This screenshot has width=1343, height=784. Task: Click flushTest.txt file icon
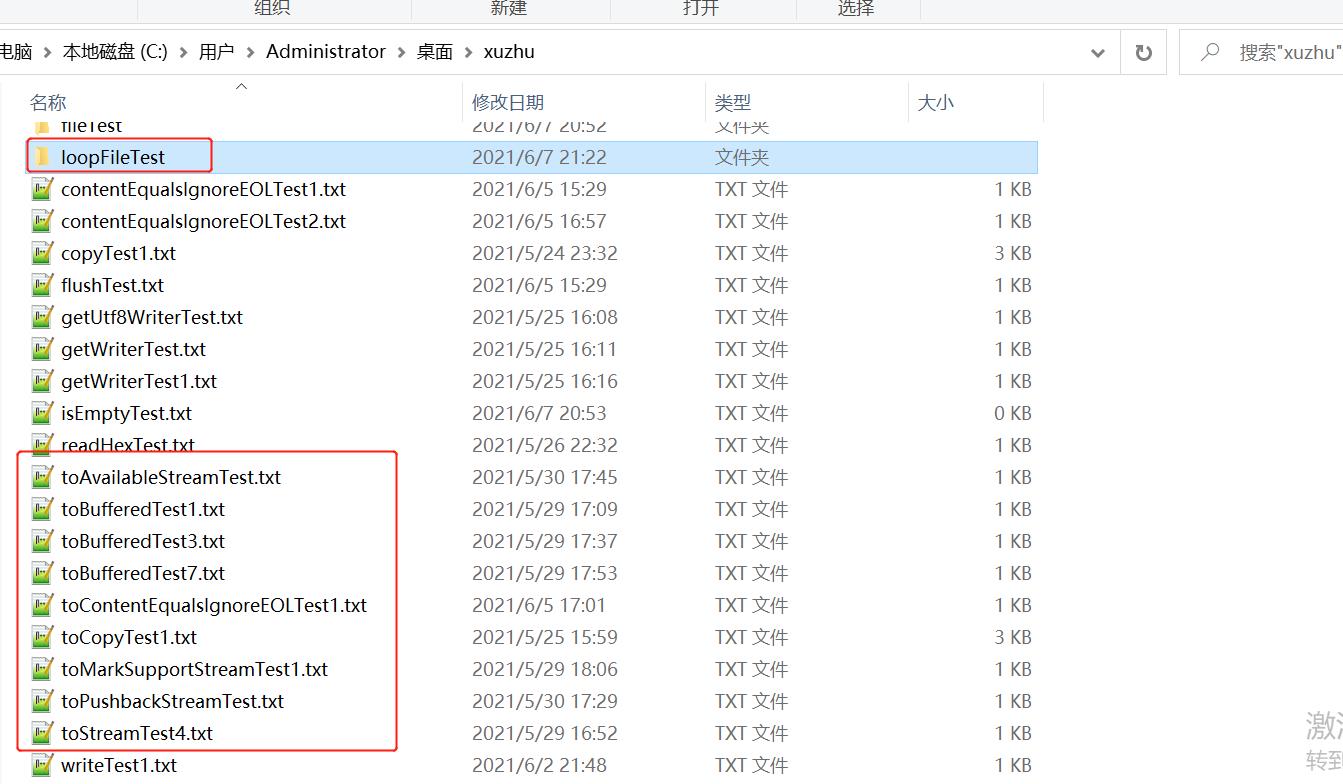coord(42,285)
